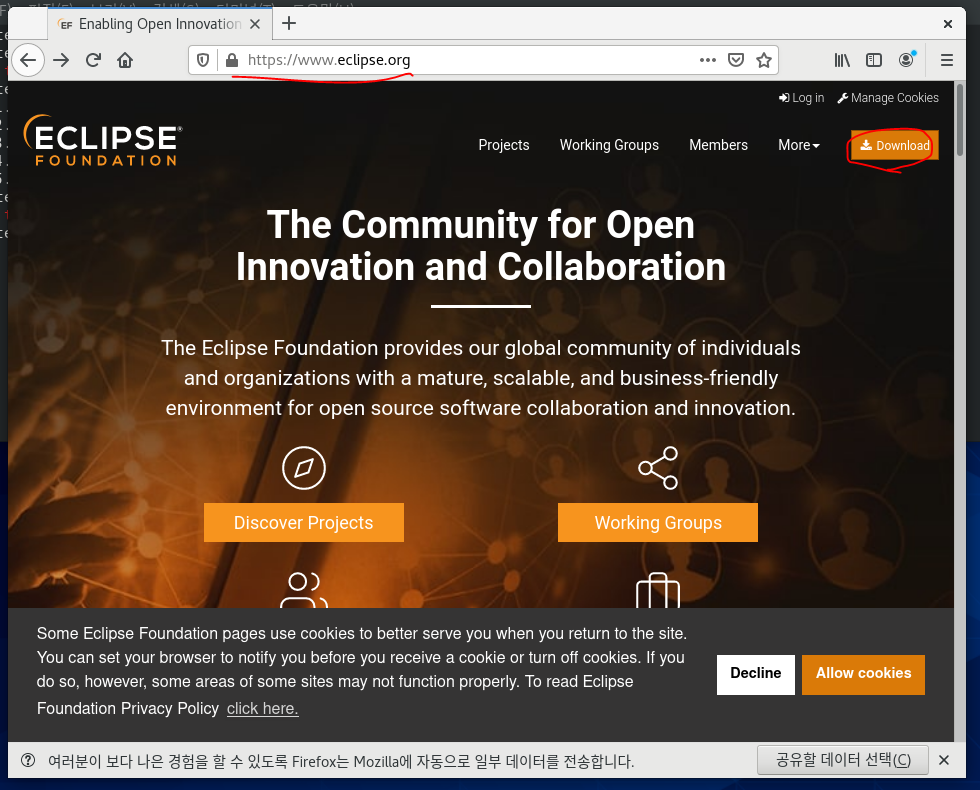The image size is (980, 790).
Task: Open the Working Groups nav item
Action: coord(609,145)
